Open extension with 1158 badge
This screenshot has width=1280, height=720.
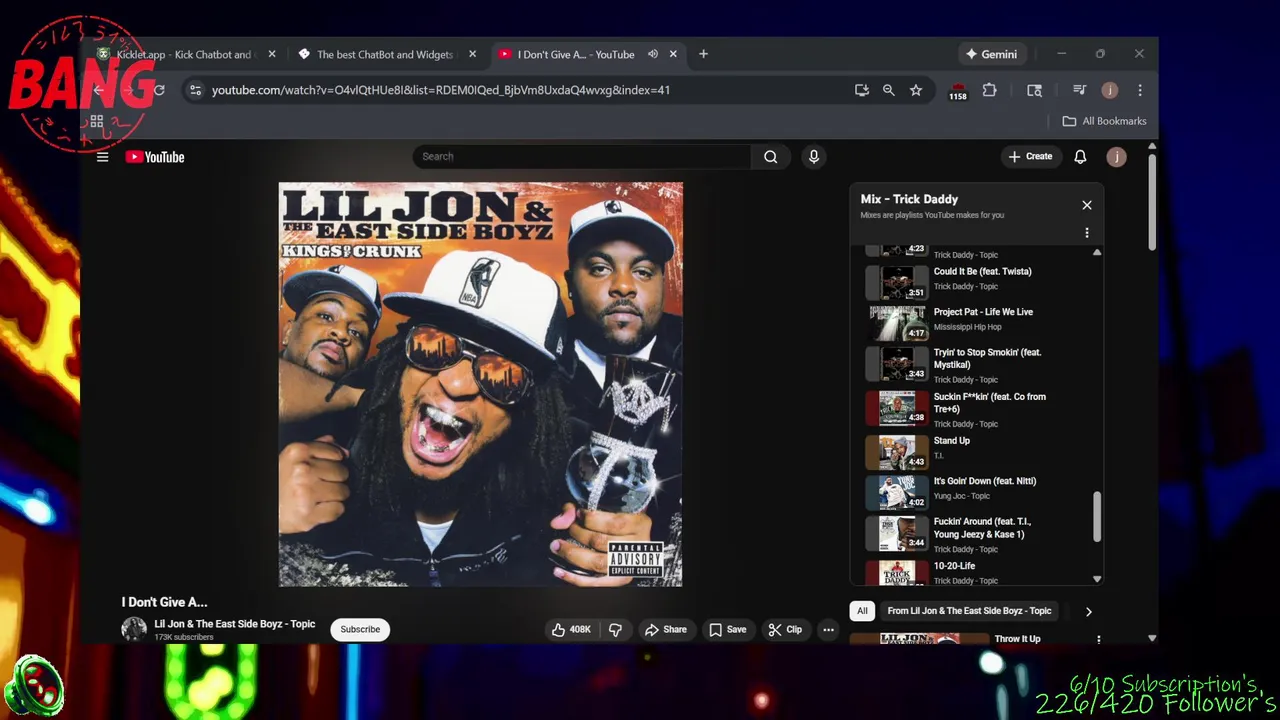(958, 91)
